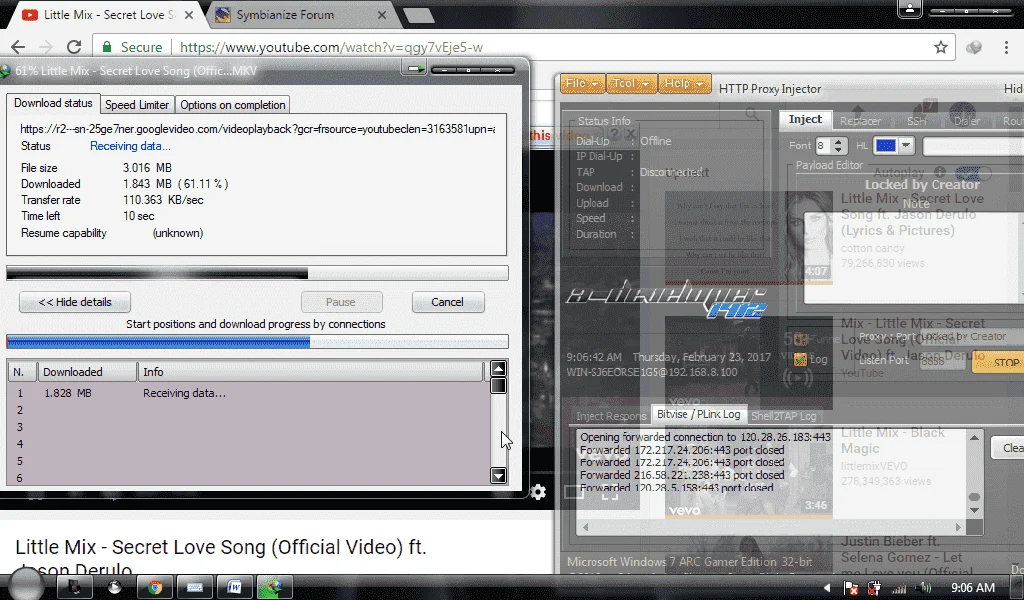Switch to Replacer tab in HTTP Proxy Injector
Screen dimensions: 1024x600
[x=860, y=121]
